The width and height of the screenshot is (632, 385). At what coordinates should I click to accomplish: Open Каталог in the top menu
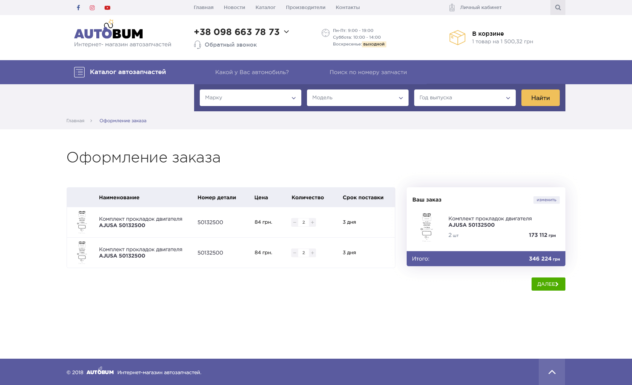click(265, 7)
